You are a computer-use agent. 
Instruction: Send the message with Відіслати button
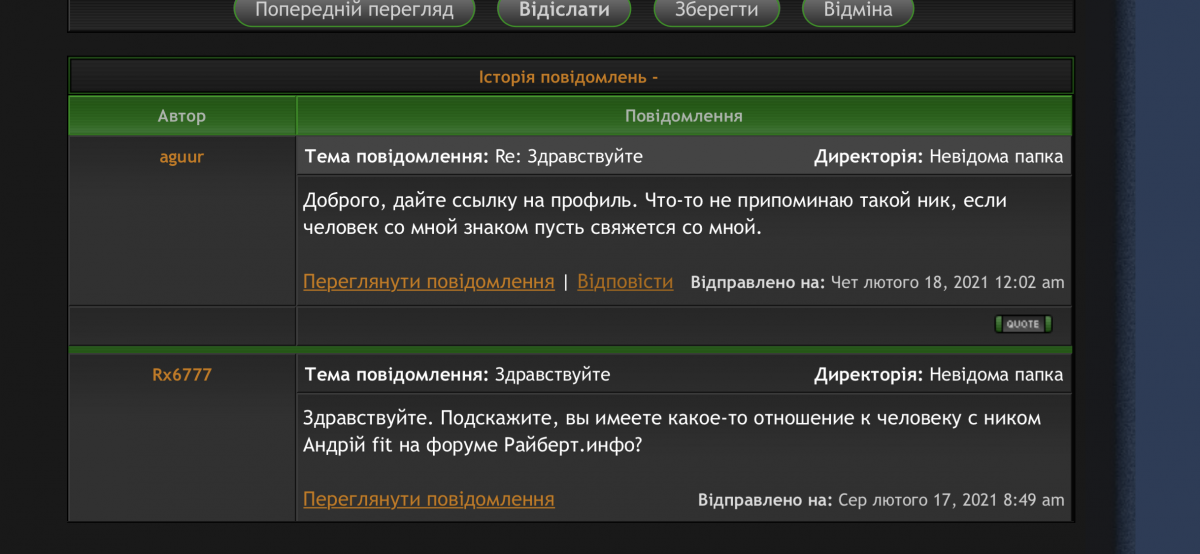pyautogui.click(x=565, y=11)
